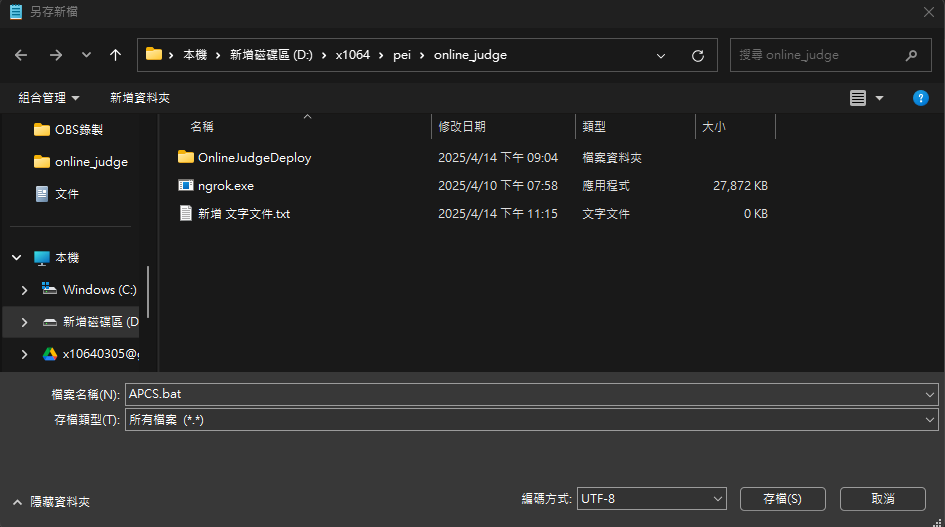945x527 pixels.
Task: Sort by 大小 column header
Action: (714, 127)
